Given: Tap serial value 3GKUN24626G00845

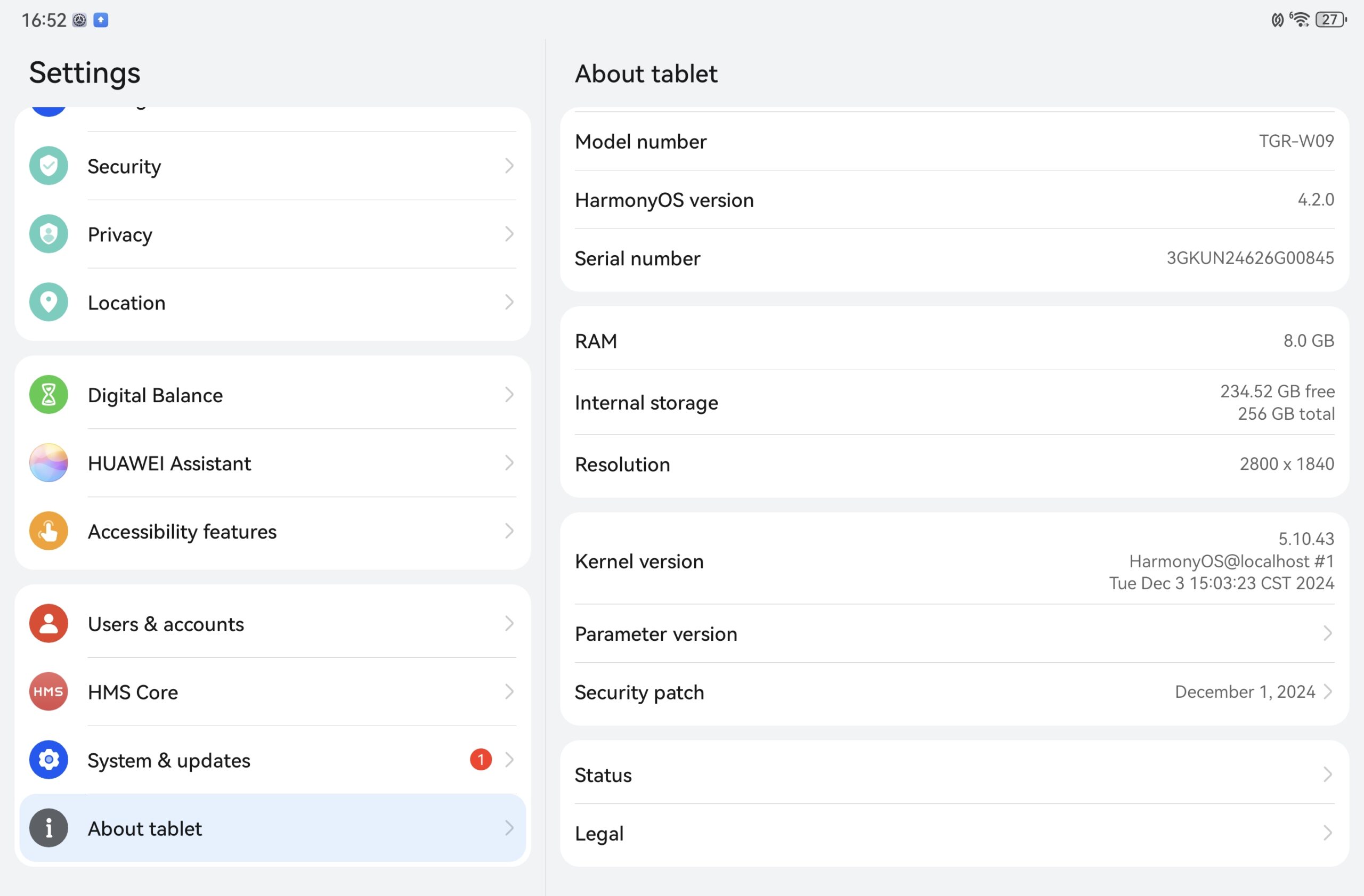Looking at the screenshot, I should (x=1251, y=258).
